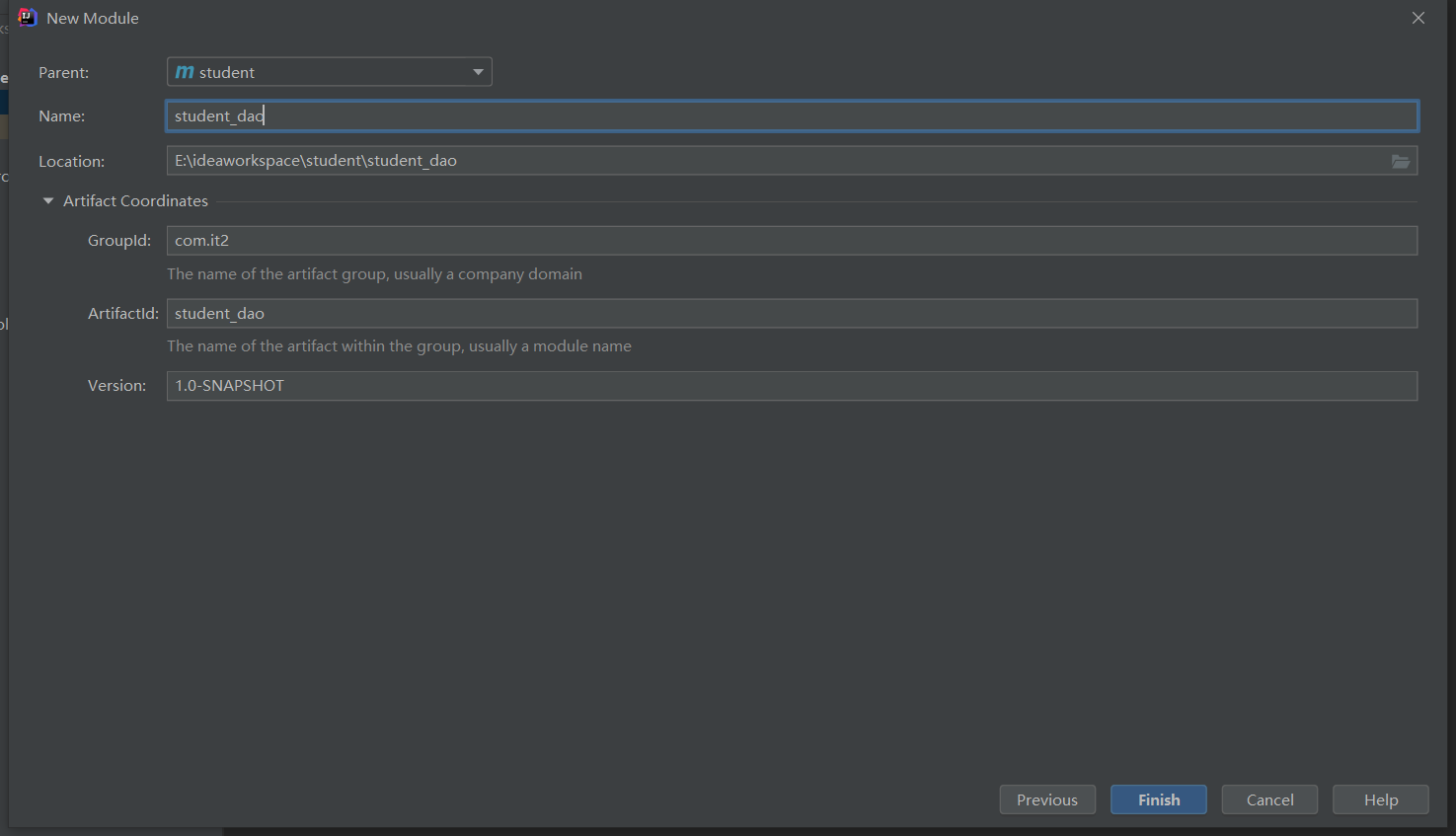Click the ArtifactId field
The image size is (1456, 836).
click(792, 314)
